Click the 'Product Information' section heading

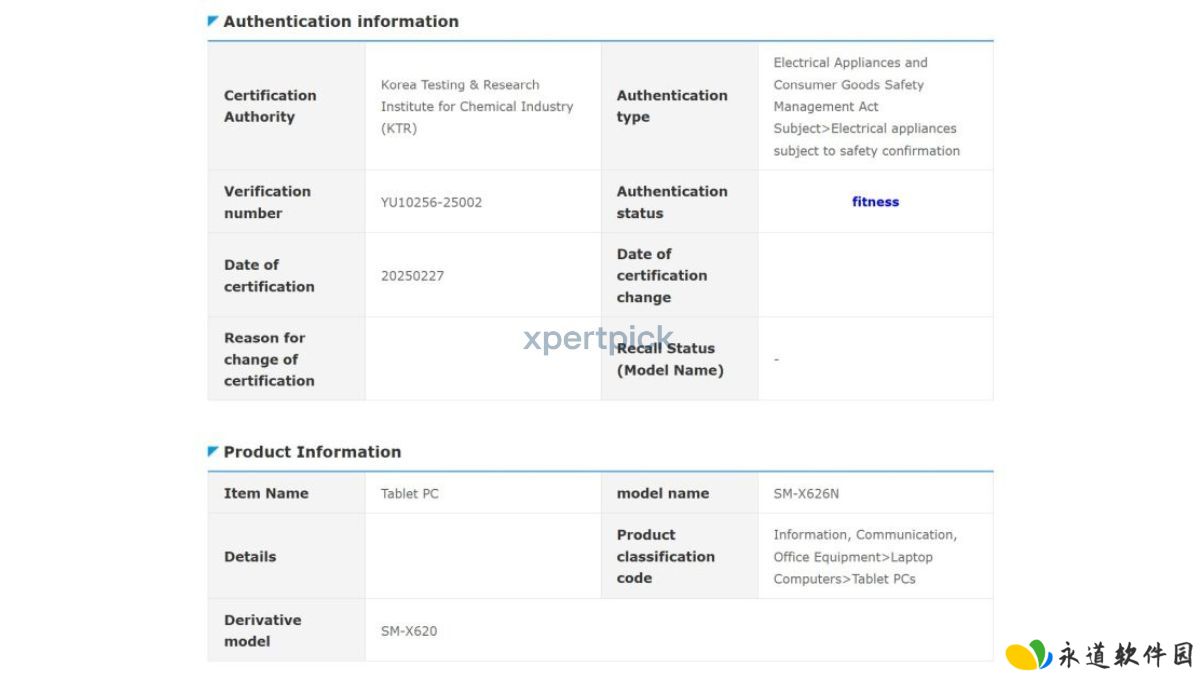(312, 452)
